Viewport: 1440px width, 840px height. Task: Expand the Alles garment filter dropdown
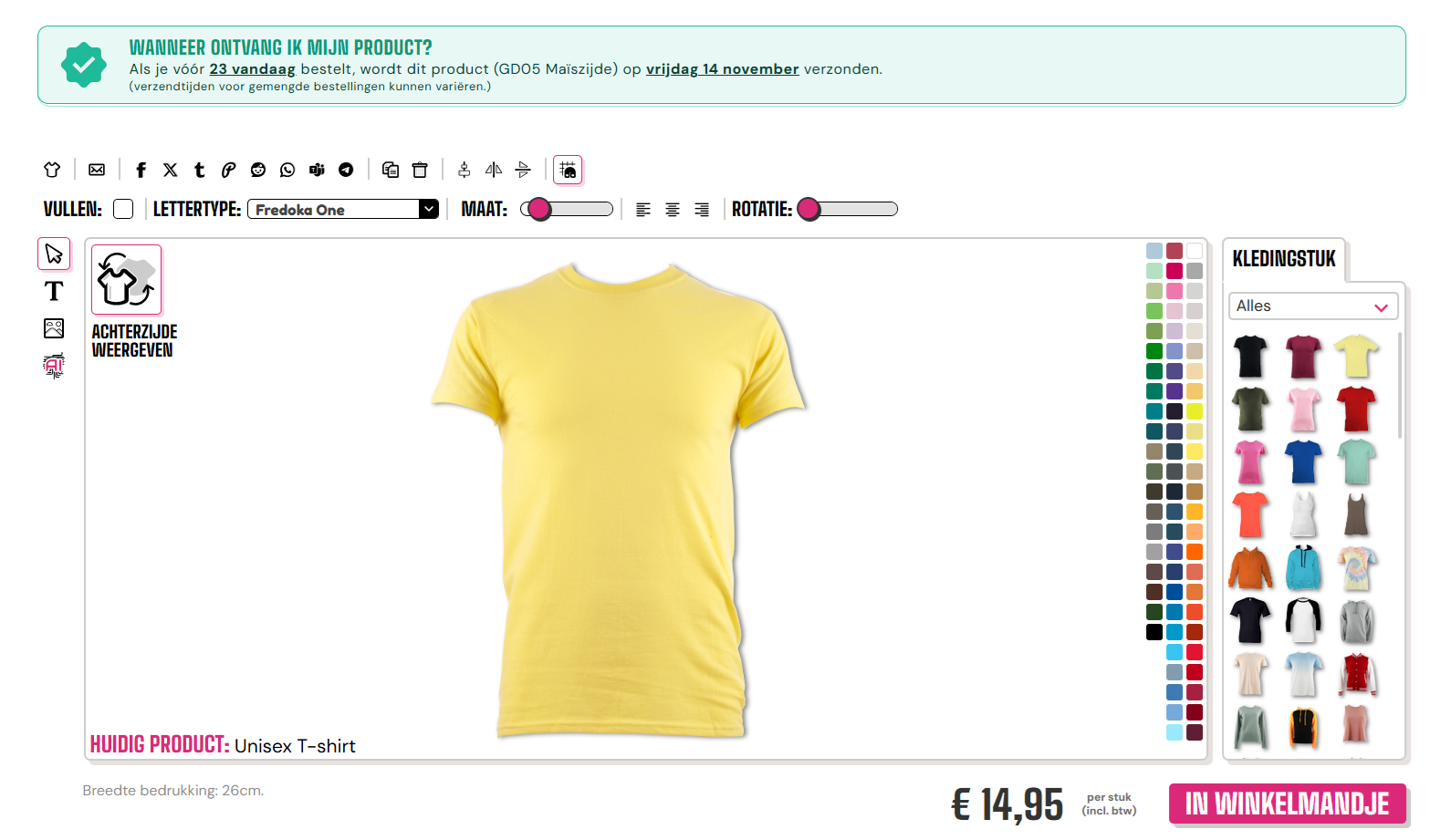coord(1313,306)
